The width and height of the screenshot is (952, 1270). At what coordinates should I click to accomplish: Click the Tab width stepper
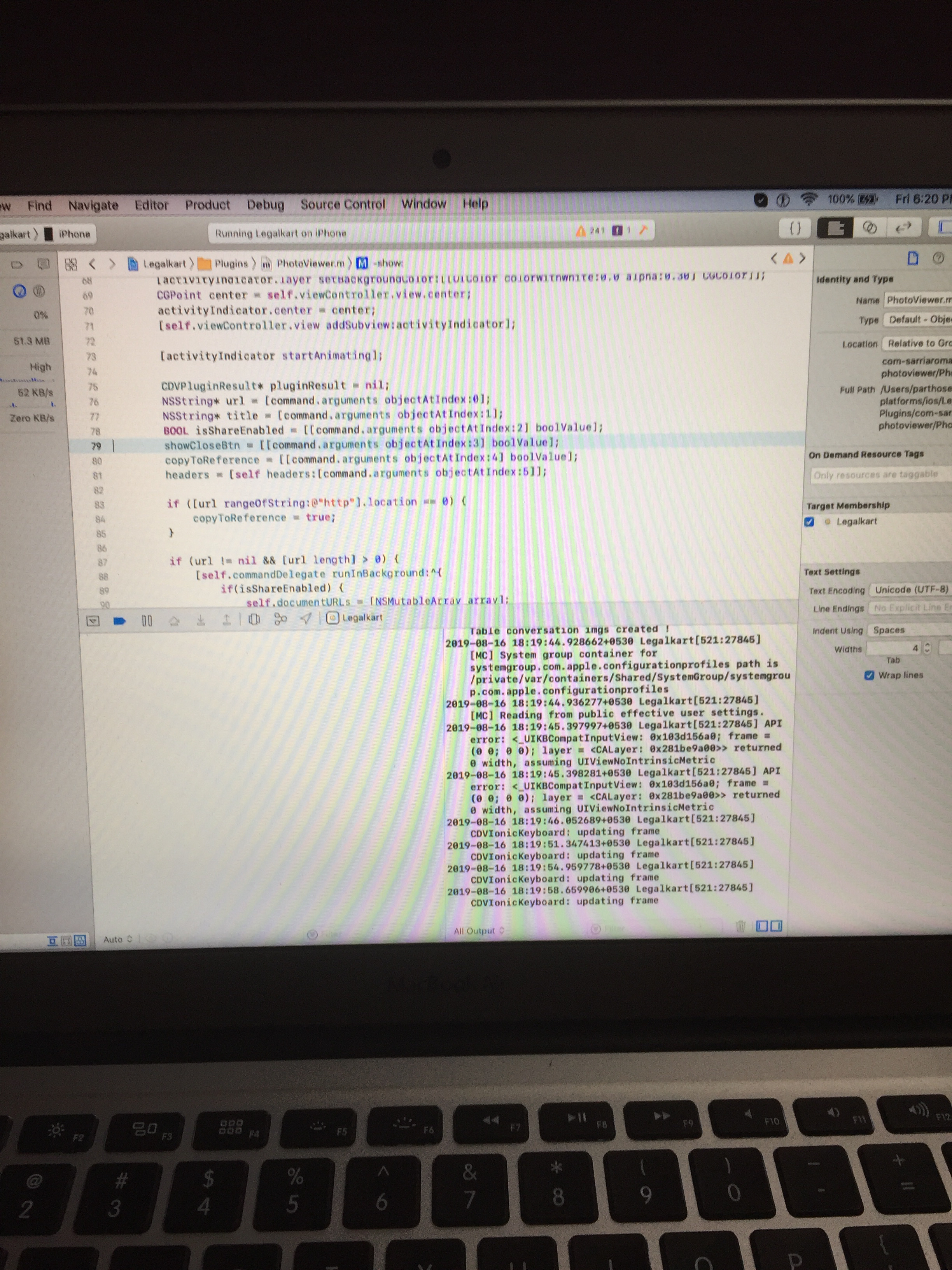[x=927, y=648]
